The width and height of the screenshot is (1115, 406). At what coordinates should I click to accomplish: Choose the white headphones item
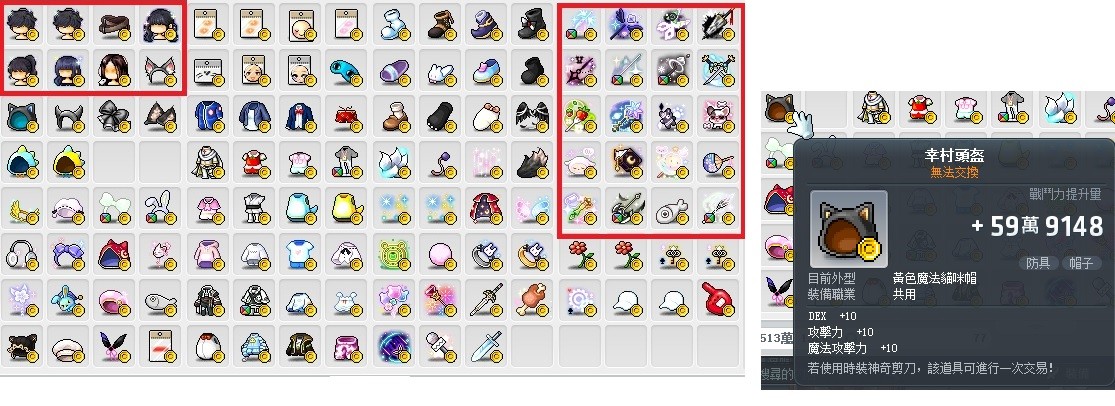[x=23, y=254]
